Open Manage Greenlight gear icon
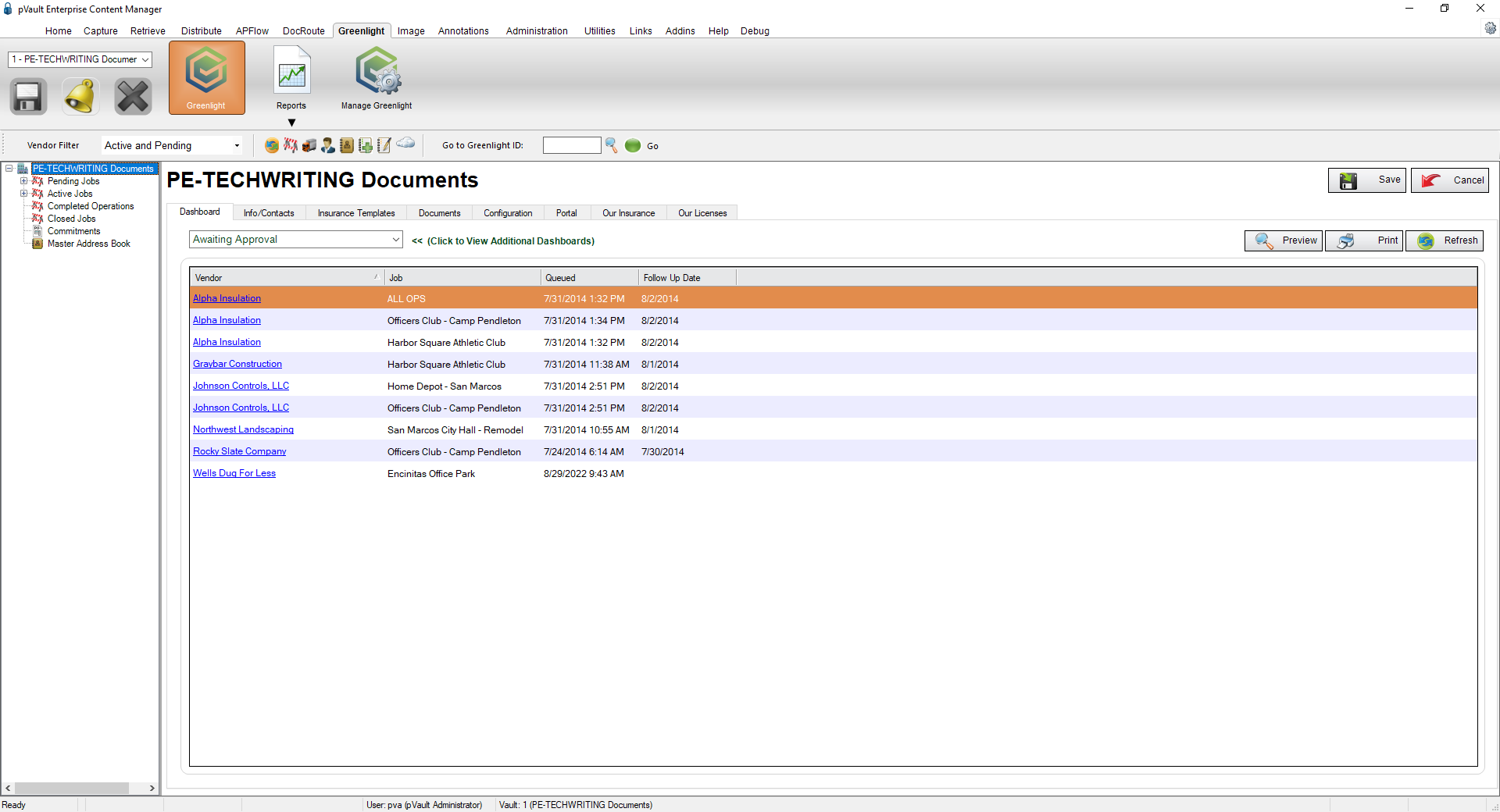The width and height of the screenshot is (1500, 812). coord(377,71)
